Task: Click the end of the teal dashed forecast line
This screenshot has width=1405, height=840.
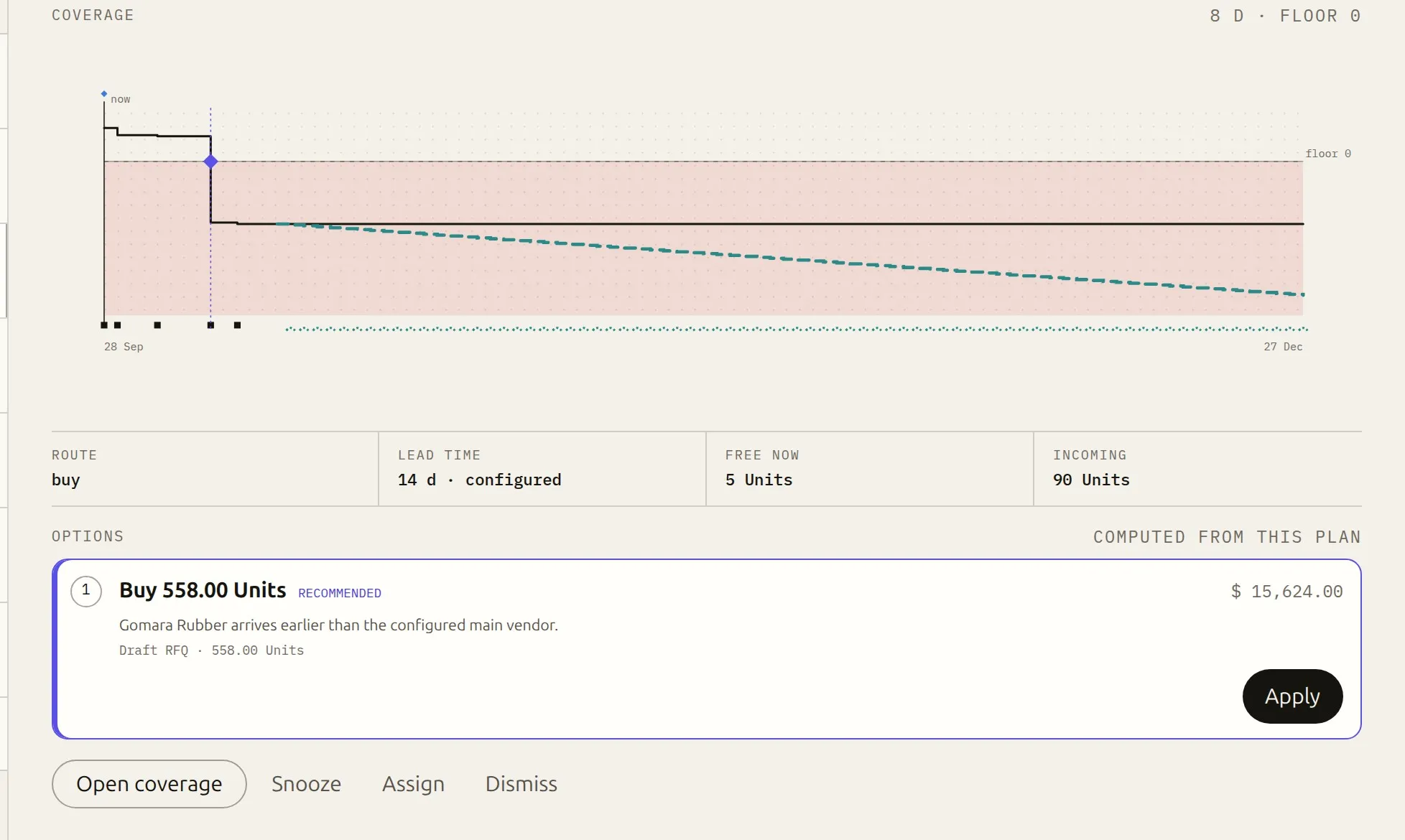Action: [1302, 294]
